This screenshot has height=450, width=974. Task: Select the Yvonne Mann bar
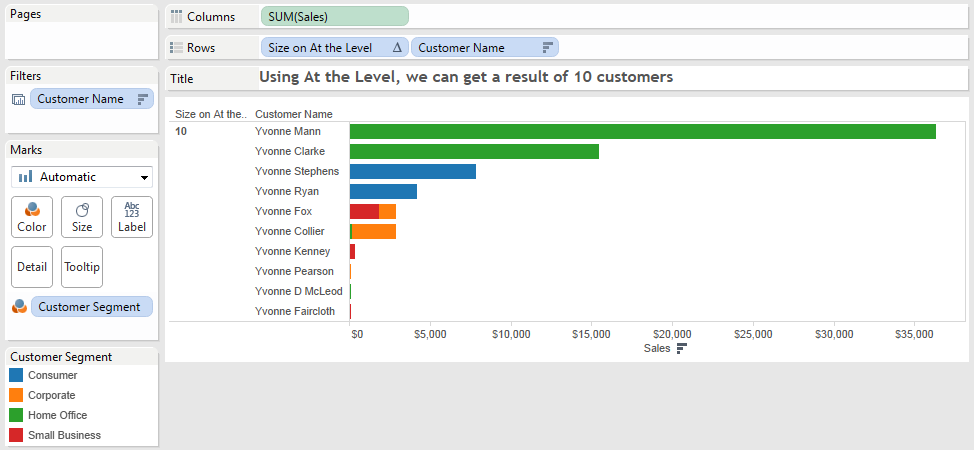pyautogui.click(x=642, y=131)
